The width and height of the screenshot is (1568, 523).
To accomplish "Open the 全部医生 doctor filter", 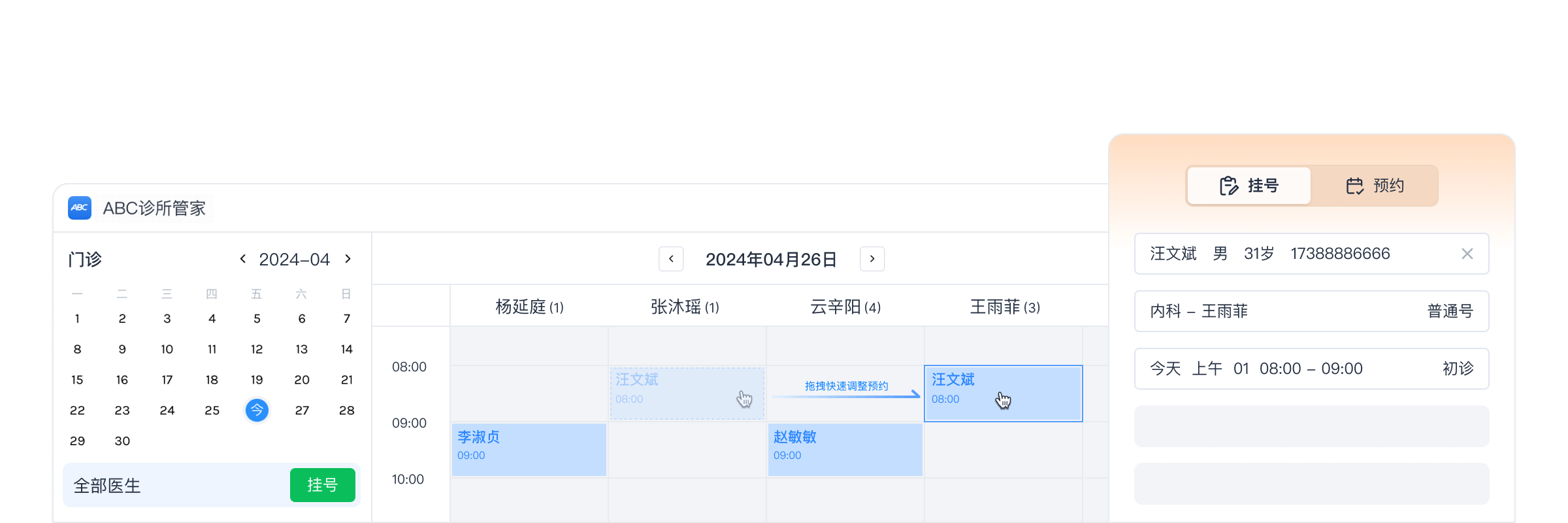I will pyautogui.click(x=108, y=486).
